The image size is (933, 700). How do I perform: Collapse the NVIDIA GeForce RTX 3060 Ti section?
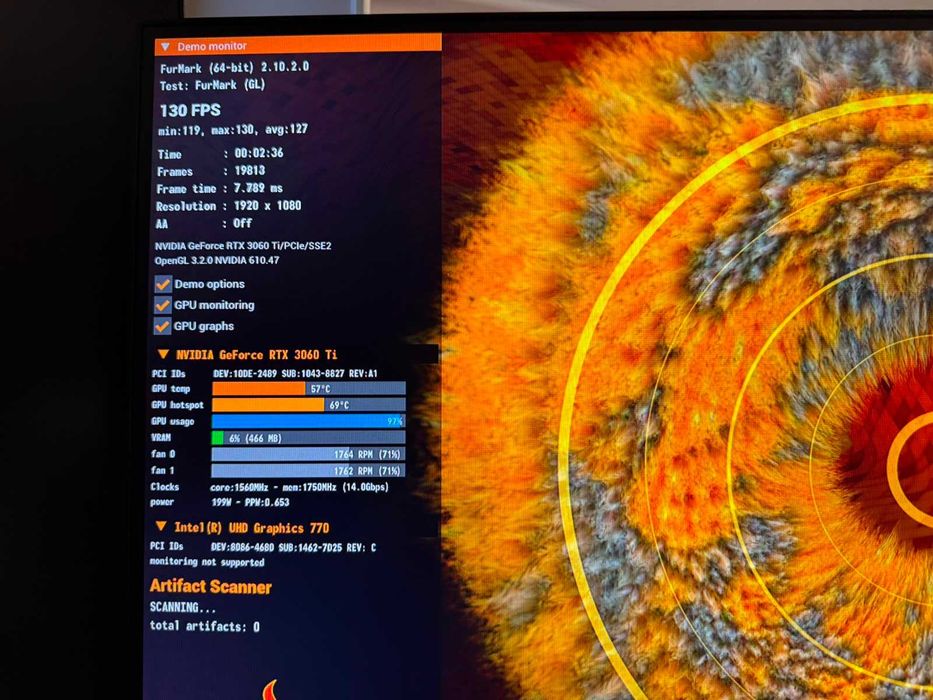click(163, 354)
